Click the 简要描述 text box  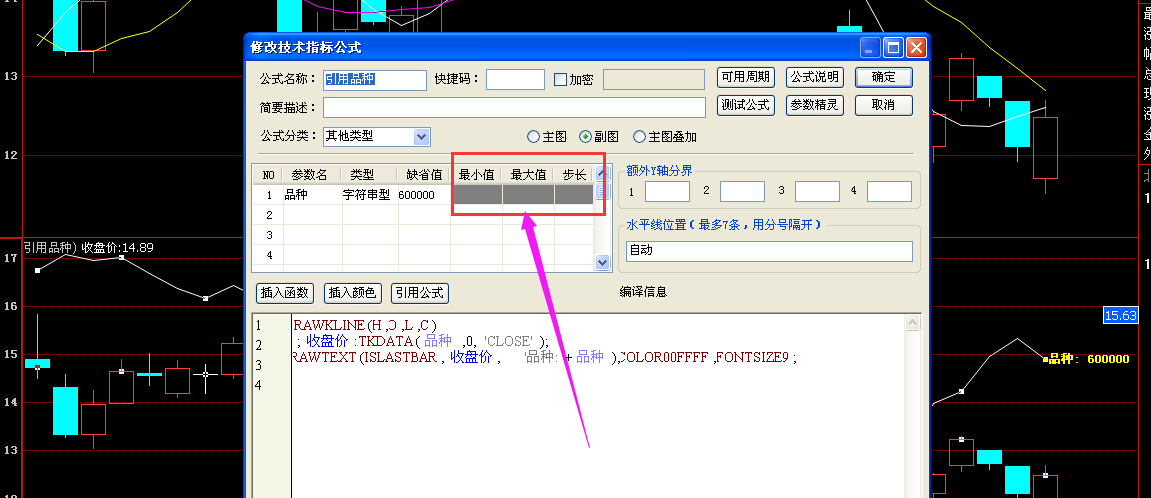[514, 107]
